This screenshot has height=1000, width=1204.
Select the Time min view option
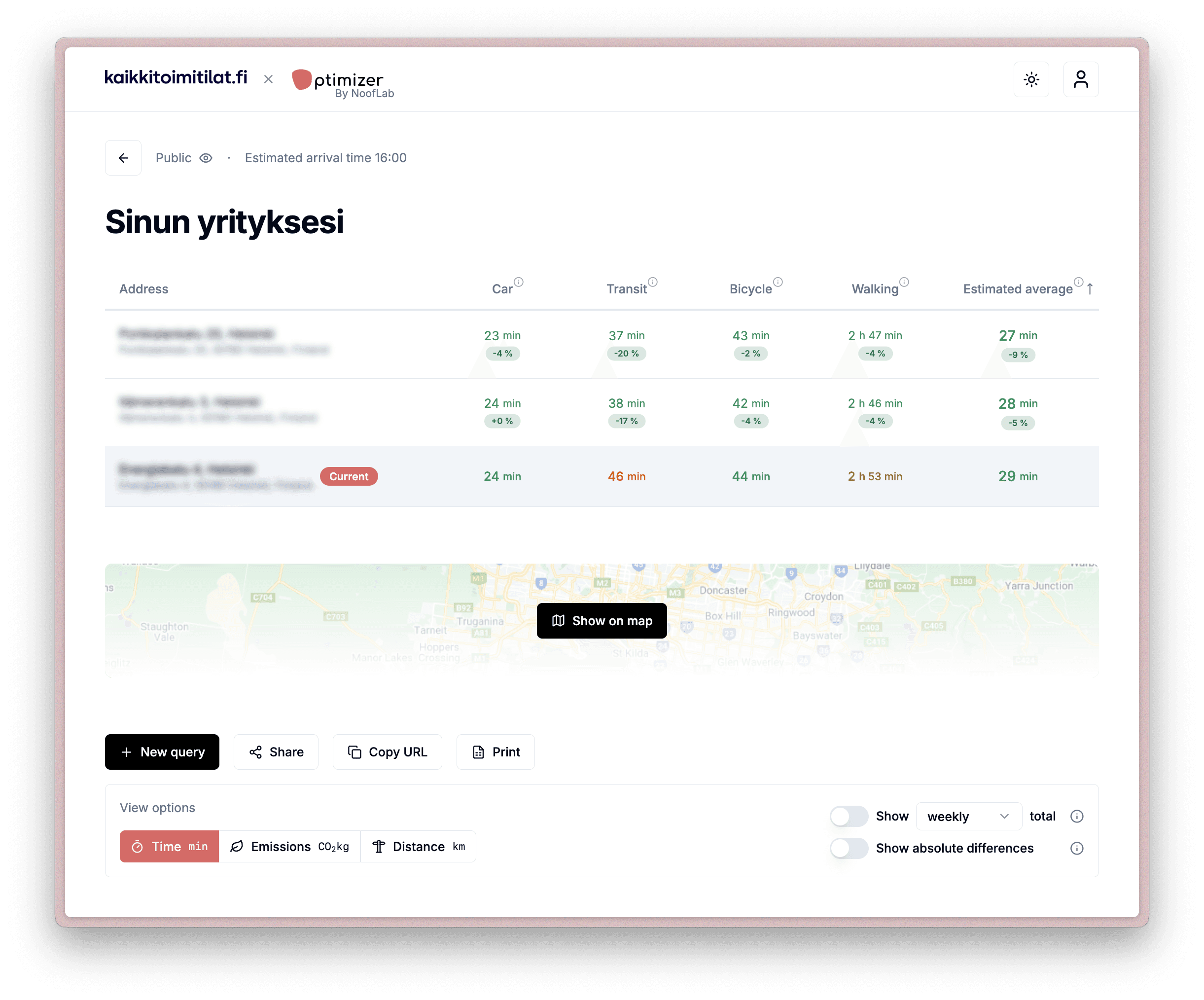coord(169,846)
